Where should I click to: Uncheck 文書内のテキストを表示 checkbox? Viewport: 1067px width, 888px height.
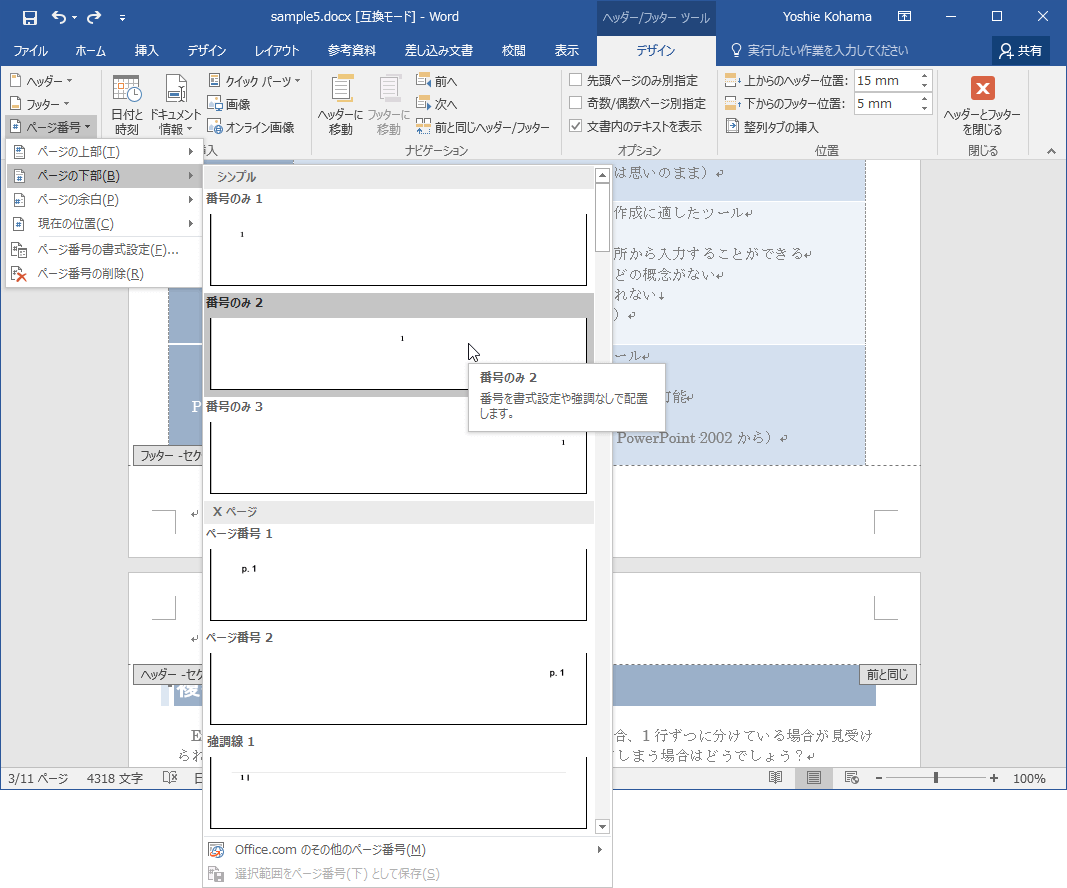(575, 126)
